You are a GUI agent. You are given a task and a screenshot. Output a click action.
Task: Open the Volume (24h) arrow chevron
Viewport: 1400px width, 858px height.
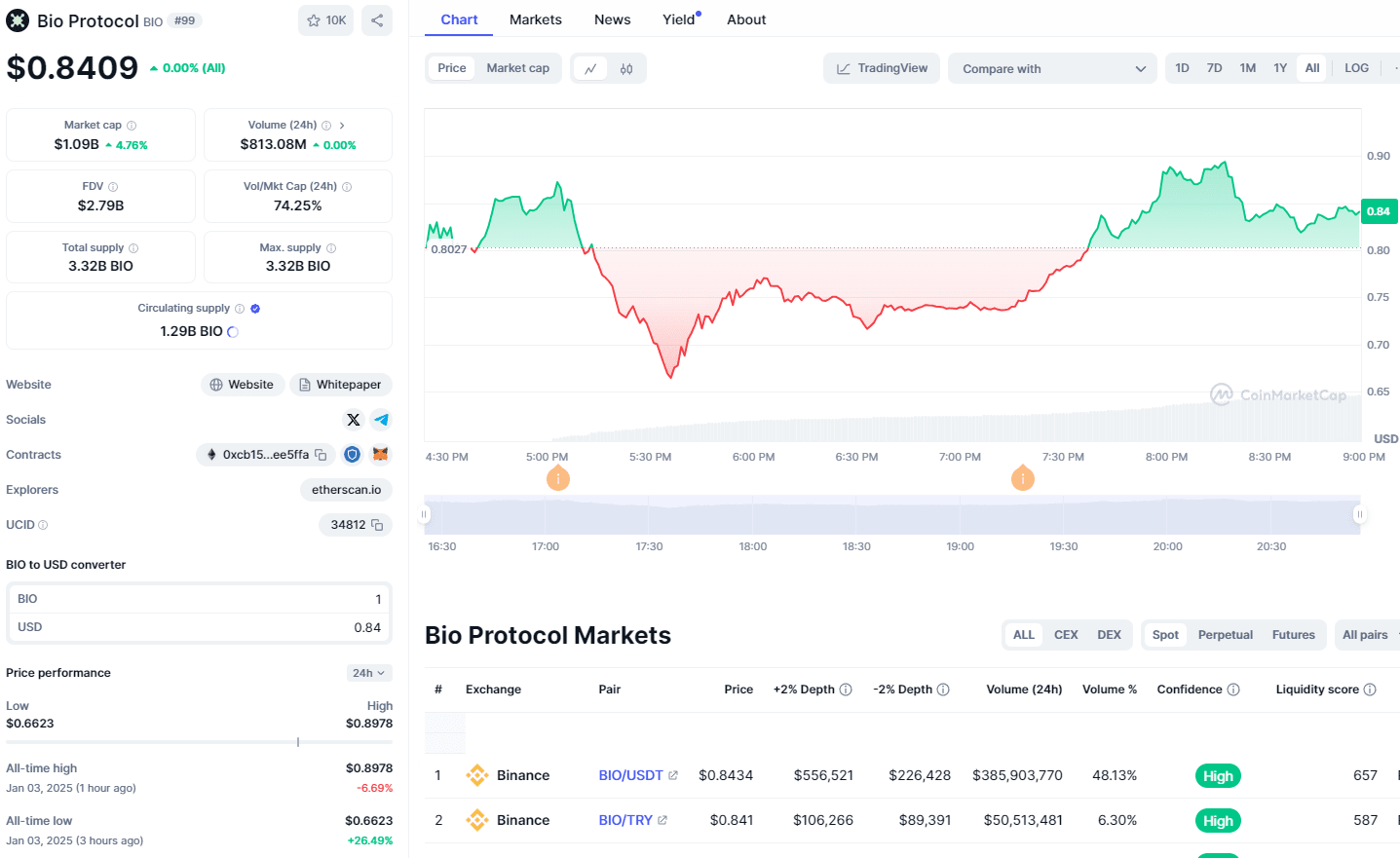tap(342, 126)
